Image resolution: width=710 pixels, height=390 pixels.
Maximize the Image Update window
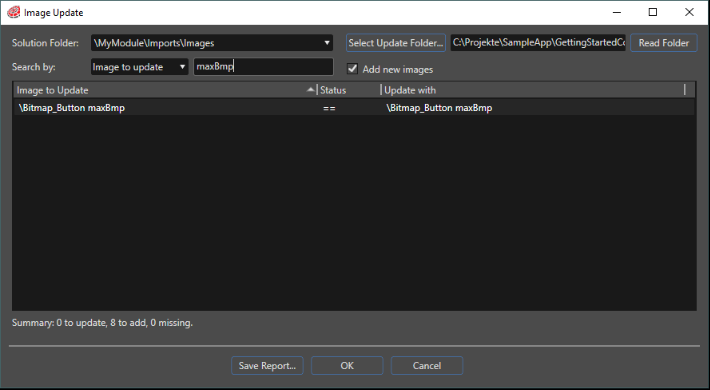coord(652,12)
